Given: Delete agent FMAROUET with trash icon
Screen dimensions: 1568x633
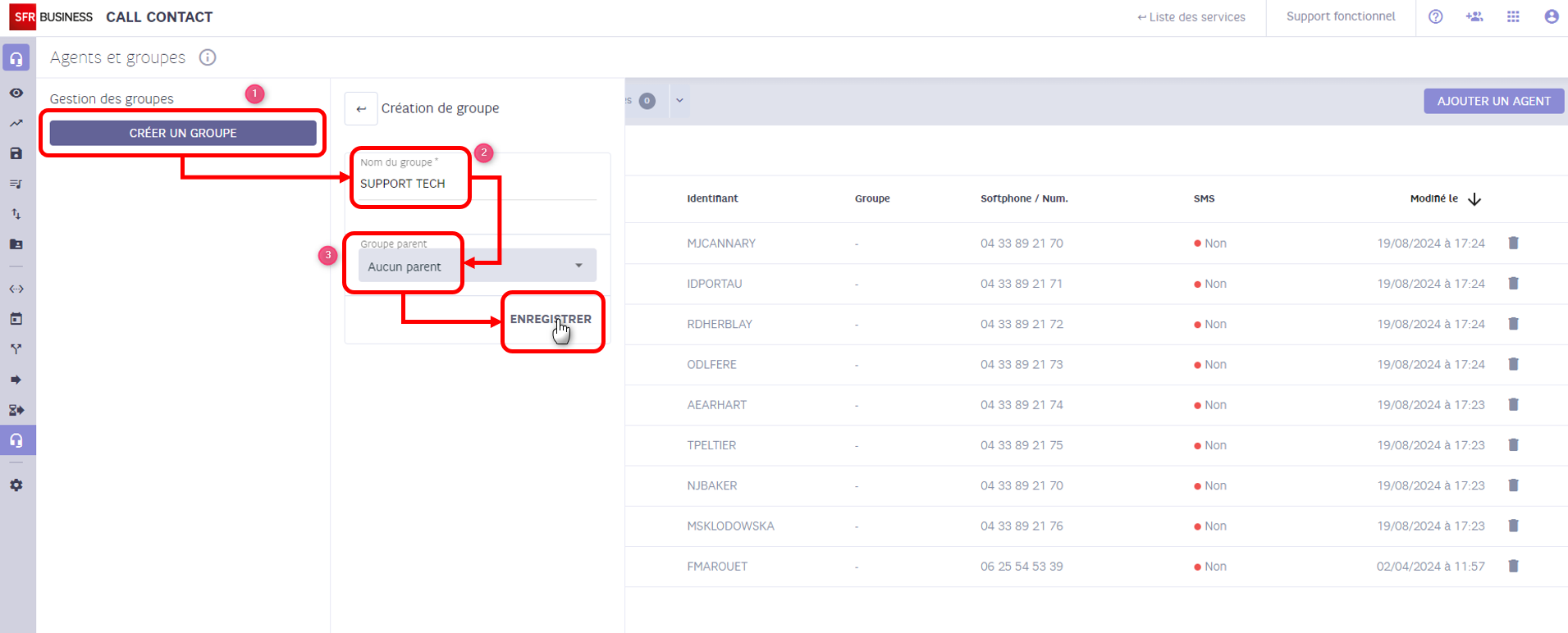Looking at the screenshot, I should click(1513, 566).
